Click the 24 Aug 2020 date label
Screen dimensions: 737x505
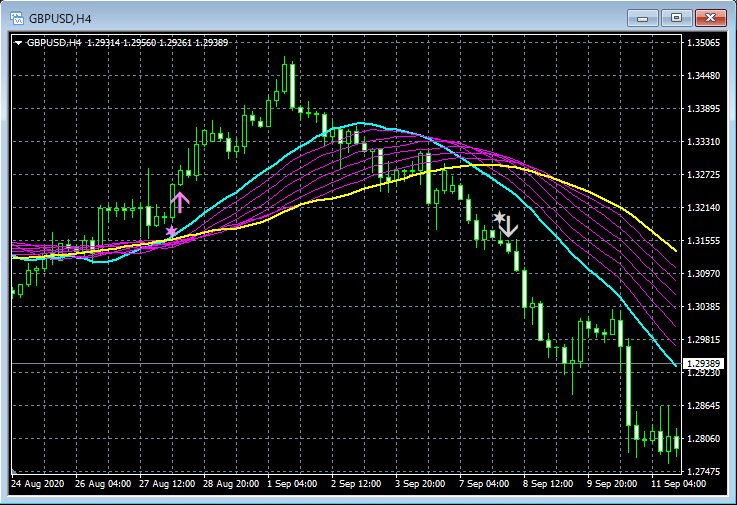pos(38,484)
